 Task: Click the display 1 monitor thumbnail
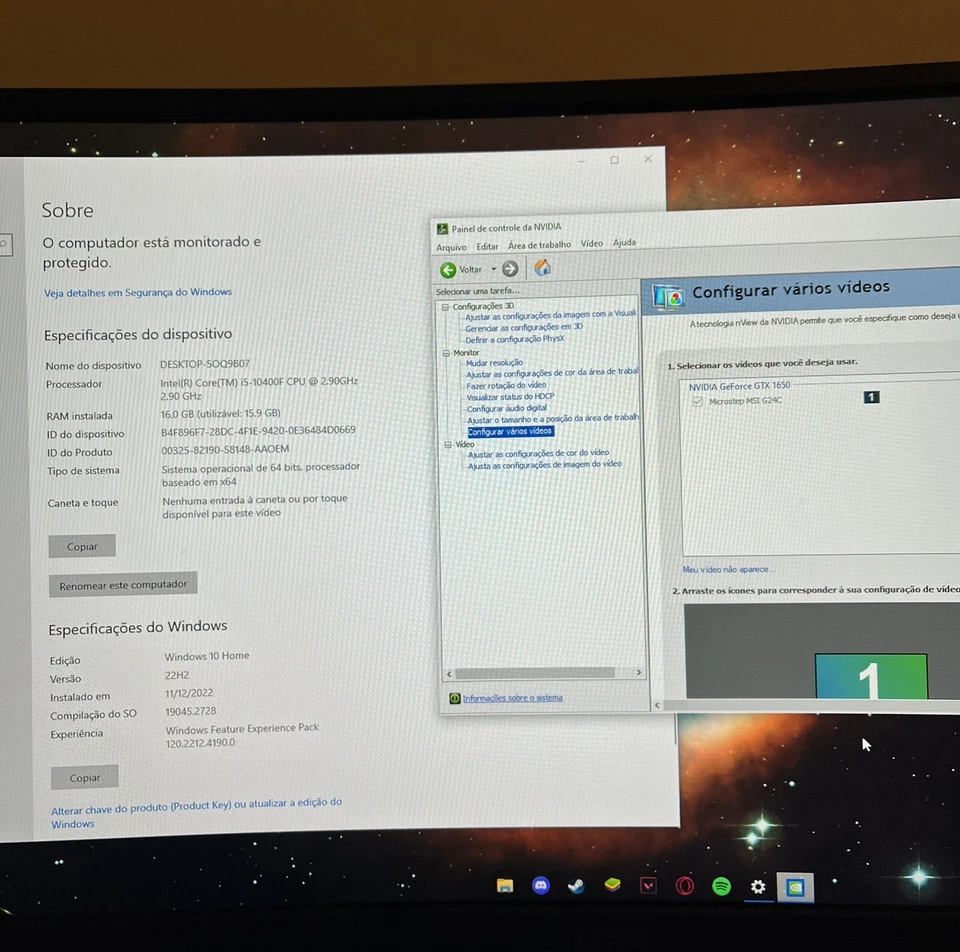click(871, 676)
